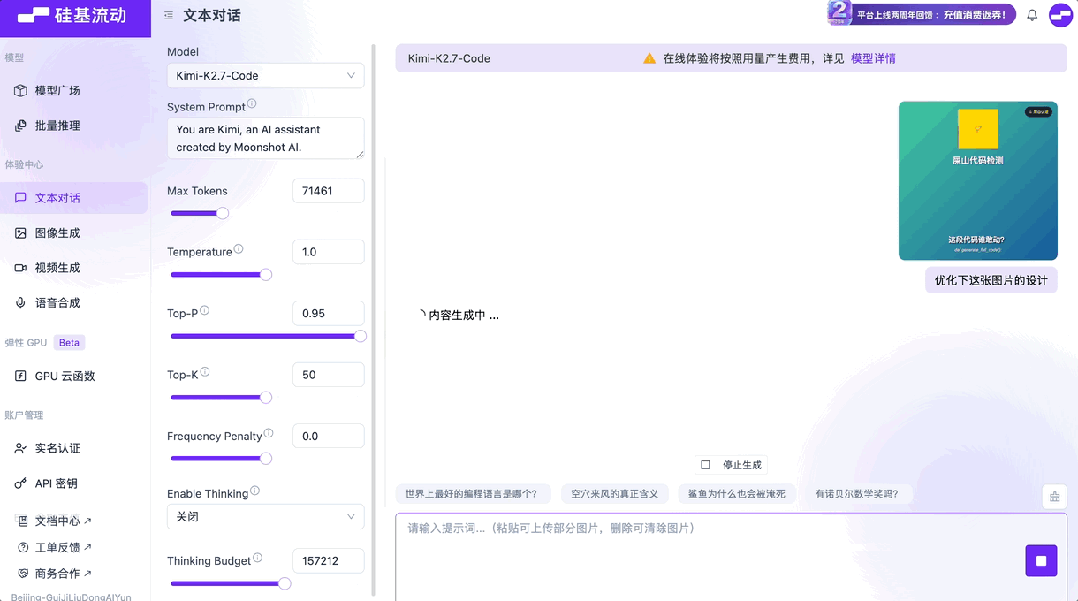Viewport: 1078px width, 601px height.
Task: Show Top-P info tooltip icon
Action: coord(205,311)
